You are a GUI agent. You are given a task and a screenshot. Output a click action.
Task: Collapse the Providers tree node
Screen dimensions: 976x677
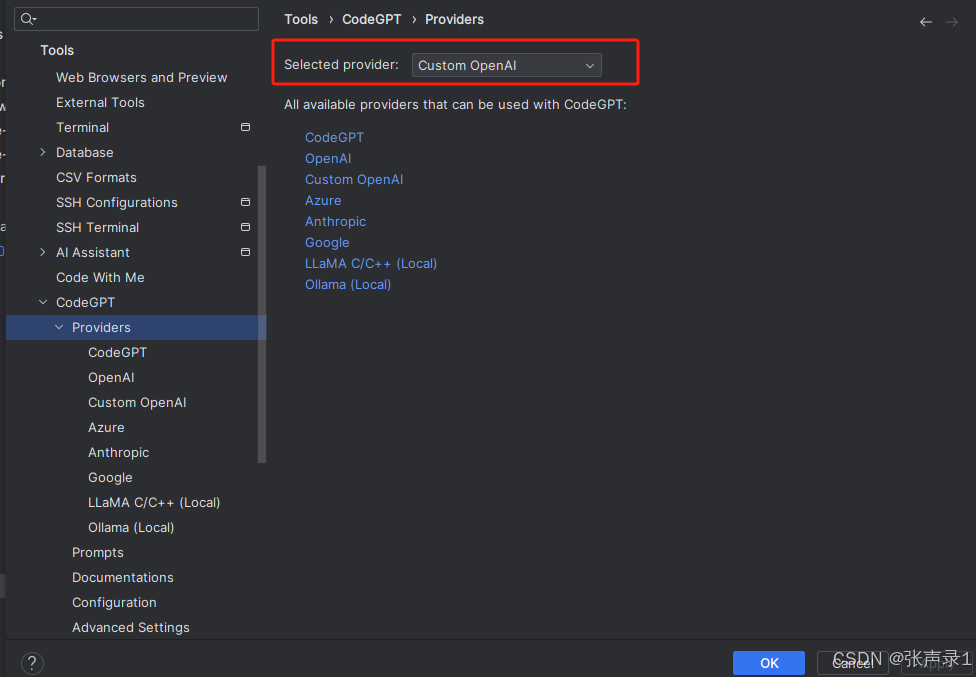[x=59, y=327]
